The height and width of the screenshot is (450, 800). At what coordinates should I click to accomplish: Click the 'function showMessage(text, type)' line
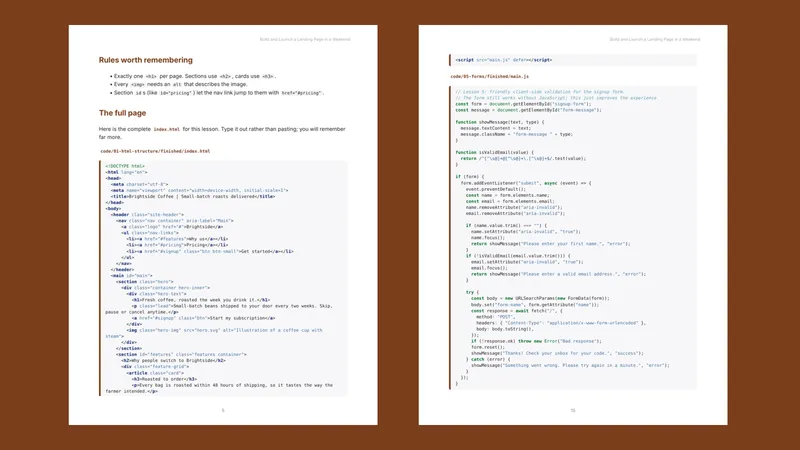click(499, 122)
